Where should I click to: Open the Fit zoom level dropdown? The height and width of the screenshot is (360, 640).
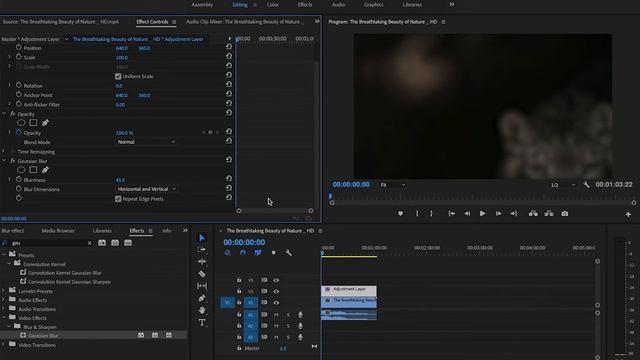click(392, 185)
